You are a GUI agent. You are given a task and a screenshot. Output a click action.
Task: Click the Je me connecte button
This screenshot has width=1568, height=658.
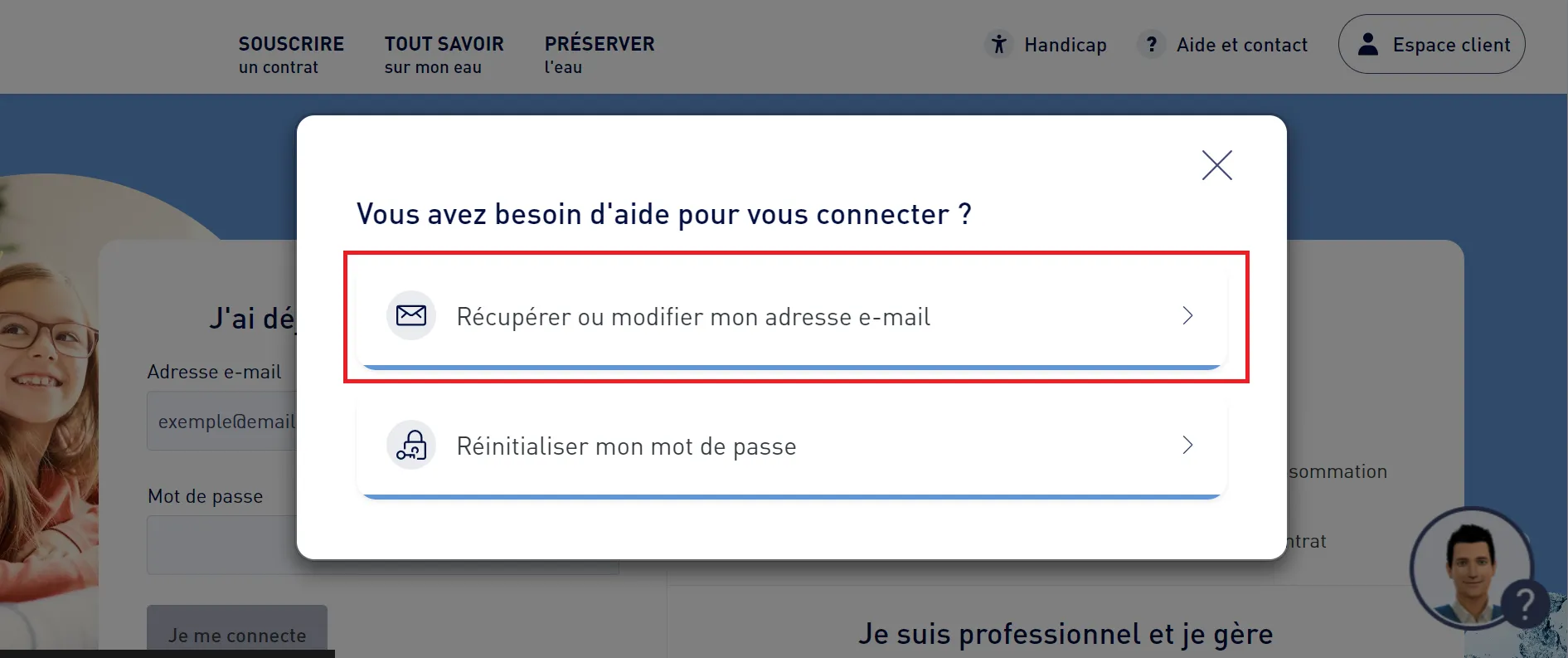coord(237,632)
